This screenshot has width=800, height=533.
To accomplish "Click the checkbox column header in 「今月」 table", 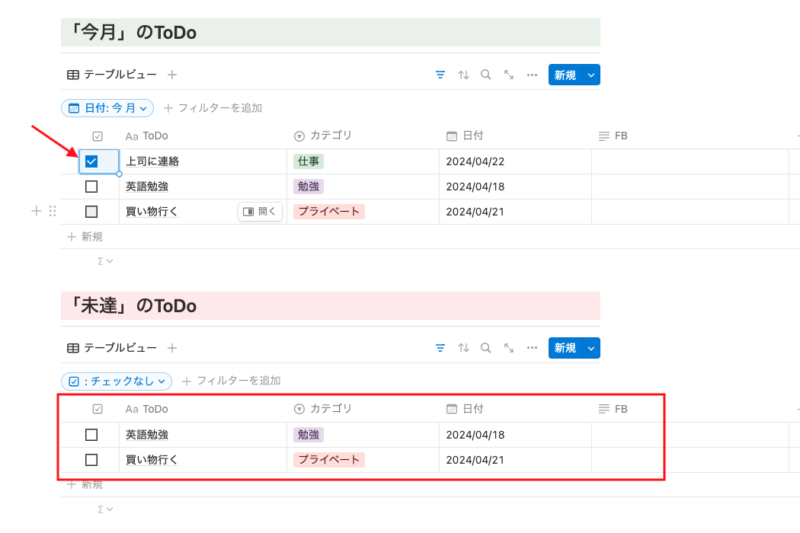I will click(x=97, y=136).
